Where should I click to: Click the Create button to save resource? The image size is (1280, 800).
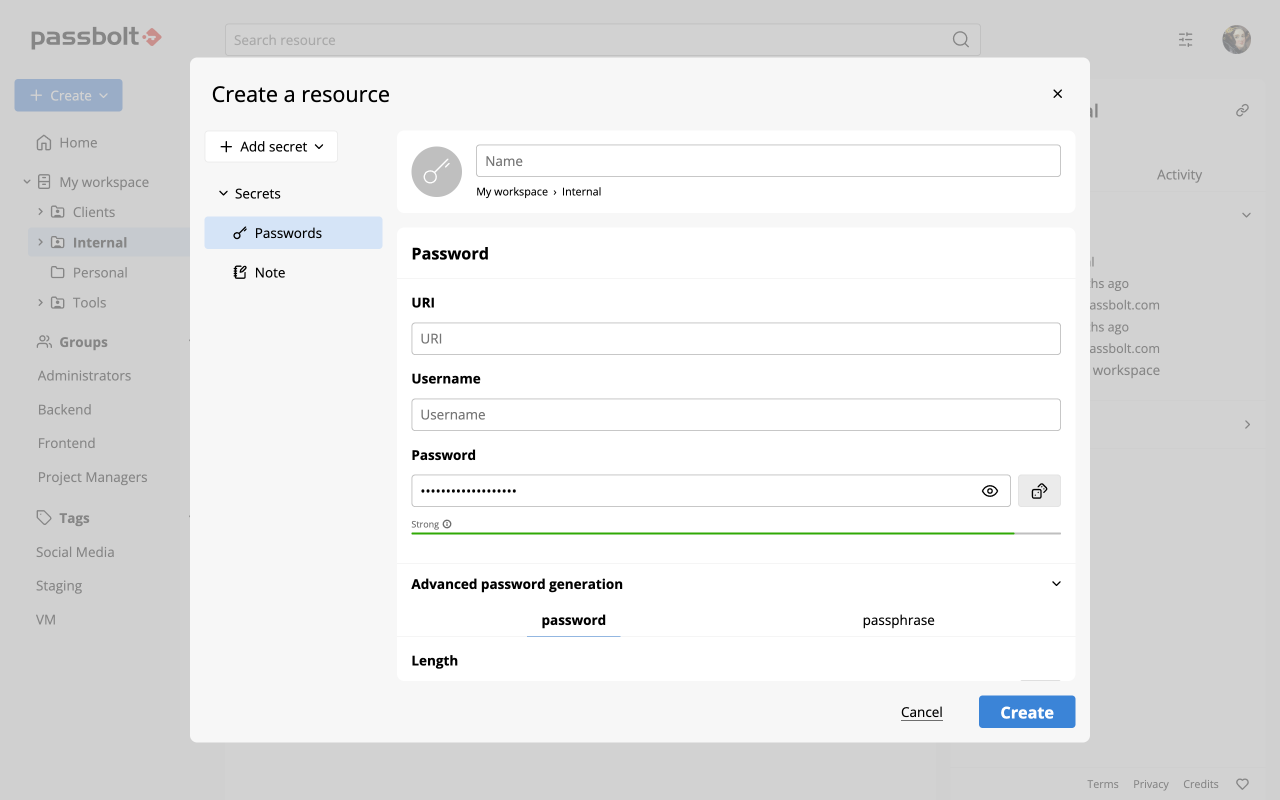(x=1027, y=711)
